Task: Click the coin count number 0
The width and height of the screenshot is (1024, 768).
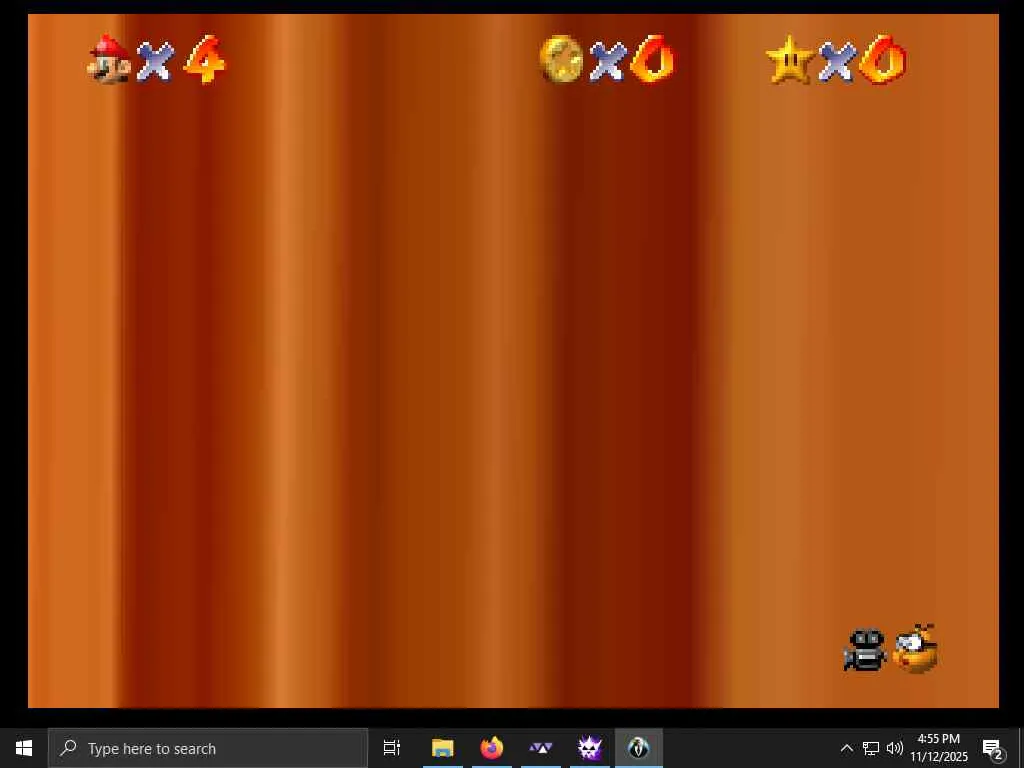Action: point(652,59)
